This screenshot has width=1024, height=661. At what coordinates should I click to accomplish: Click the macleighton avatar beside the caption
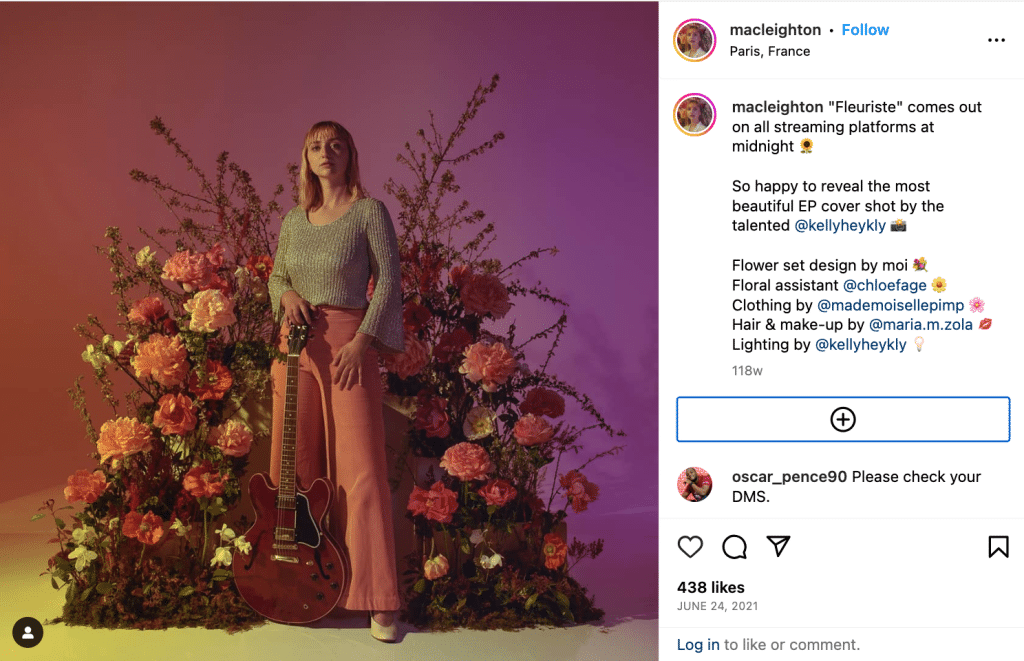[x=694, y=115]
